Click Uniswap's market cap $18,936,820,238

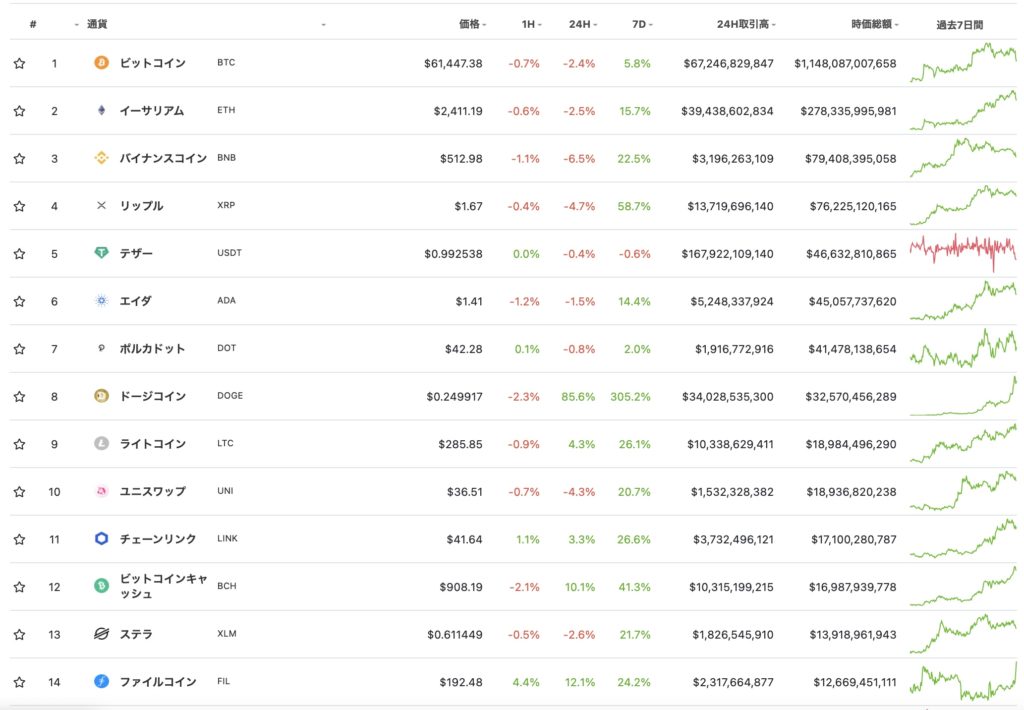coord(851,492)
